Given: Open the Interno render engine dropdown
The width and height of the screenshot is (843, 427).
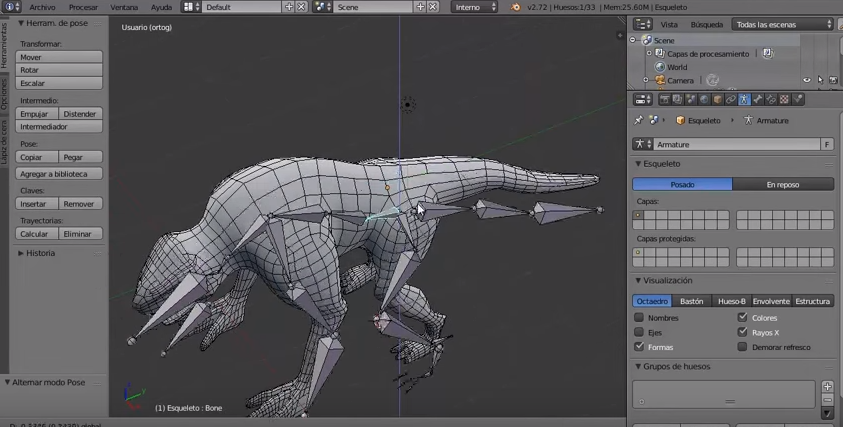Looking at the screenshot, I should 475,7.
